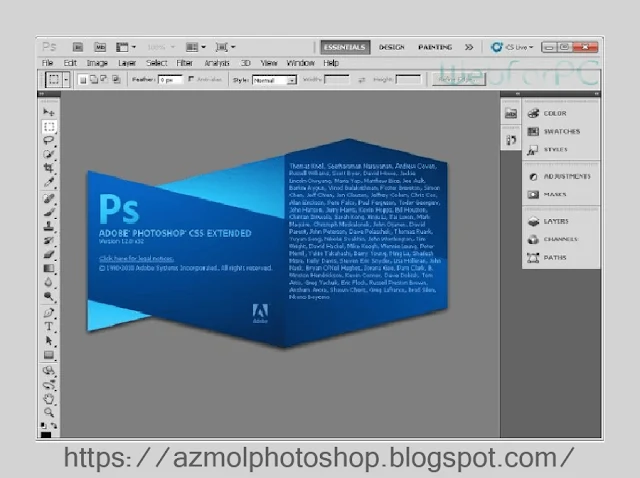Switch to the Essentials workspace
Viewport: 640px width, 478px height.
(x=345, y=47)
